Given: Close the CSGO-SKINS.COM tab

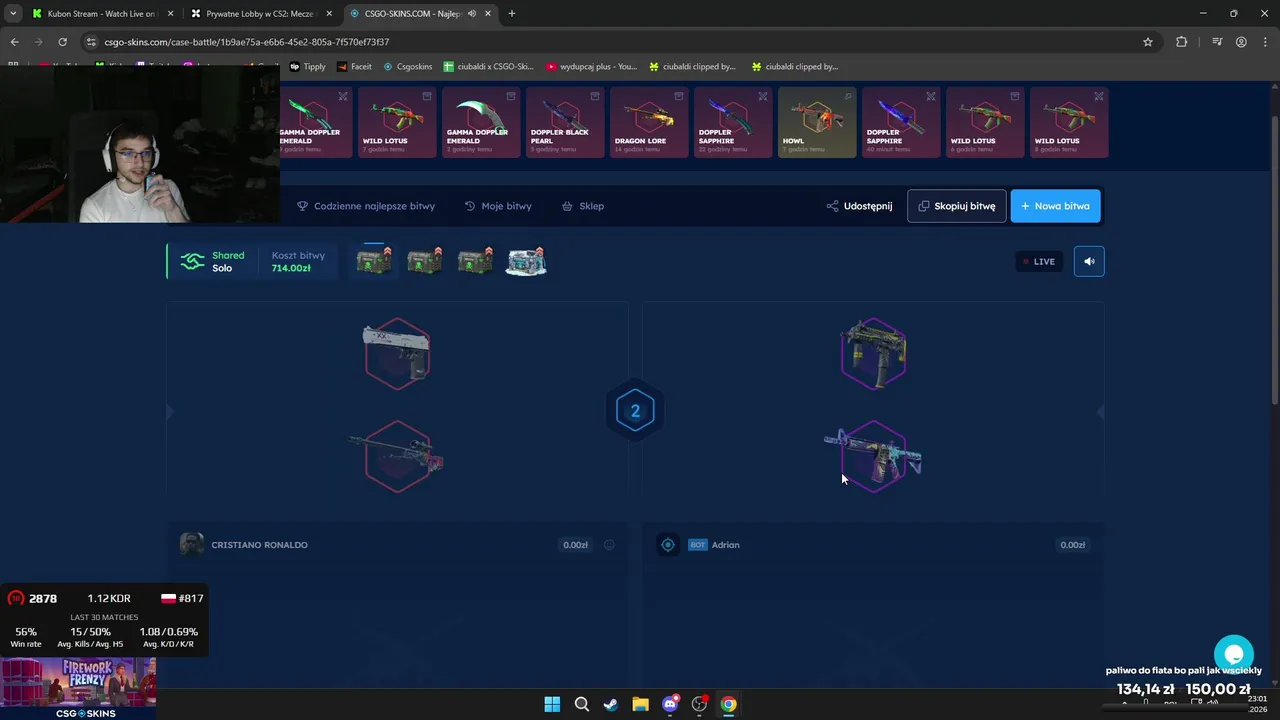Looking at the screenshot, I should [x=488, y=14].
